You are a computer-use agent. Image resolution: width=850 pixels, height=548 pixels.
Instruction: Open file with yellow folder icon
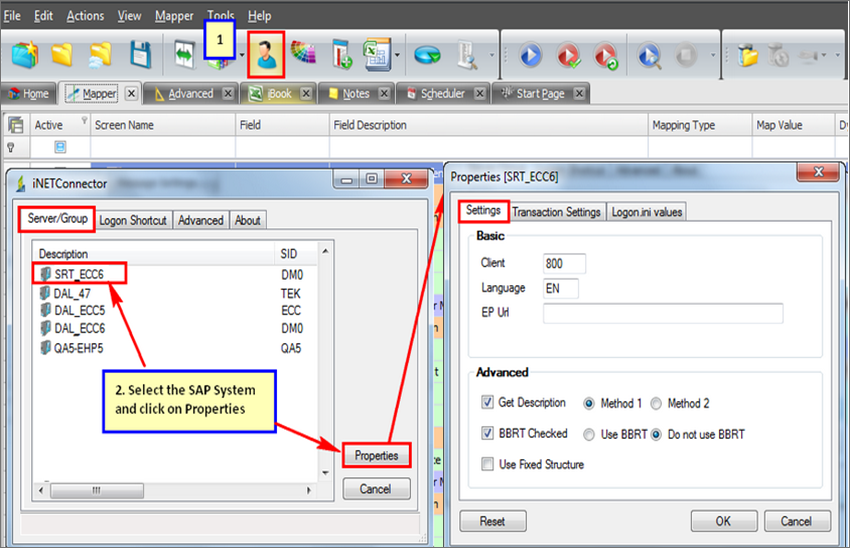click(x=62, y=55)
